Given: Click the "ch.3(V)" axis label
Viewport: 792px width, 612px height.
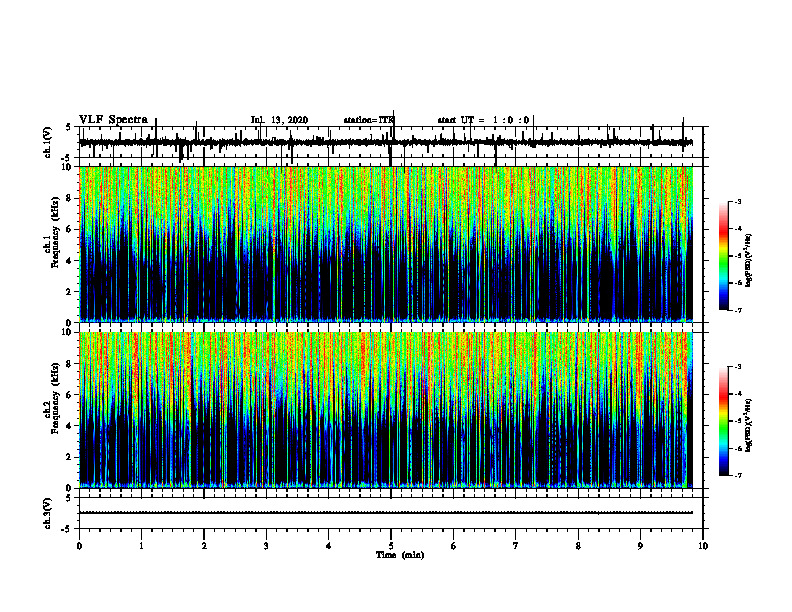Looking at the screenshot, I should coord(48,514).
